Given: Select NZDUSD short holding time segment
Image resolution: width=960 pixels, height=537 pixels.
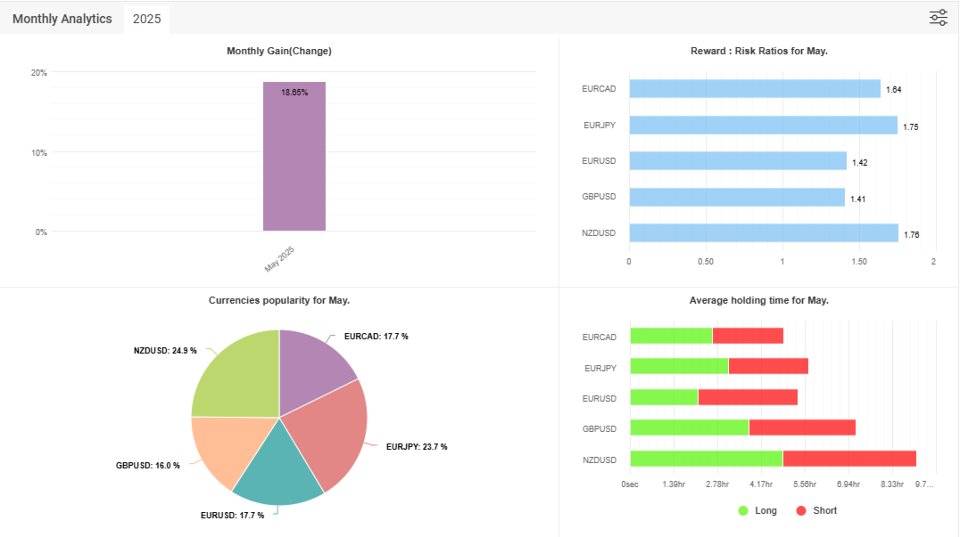Looking at the screenshot, I should pos(850,459).
